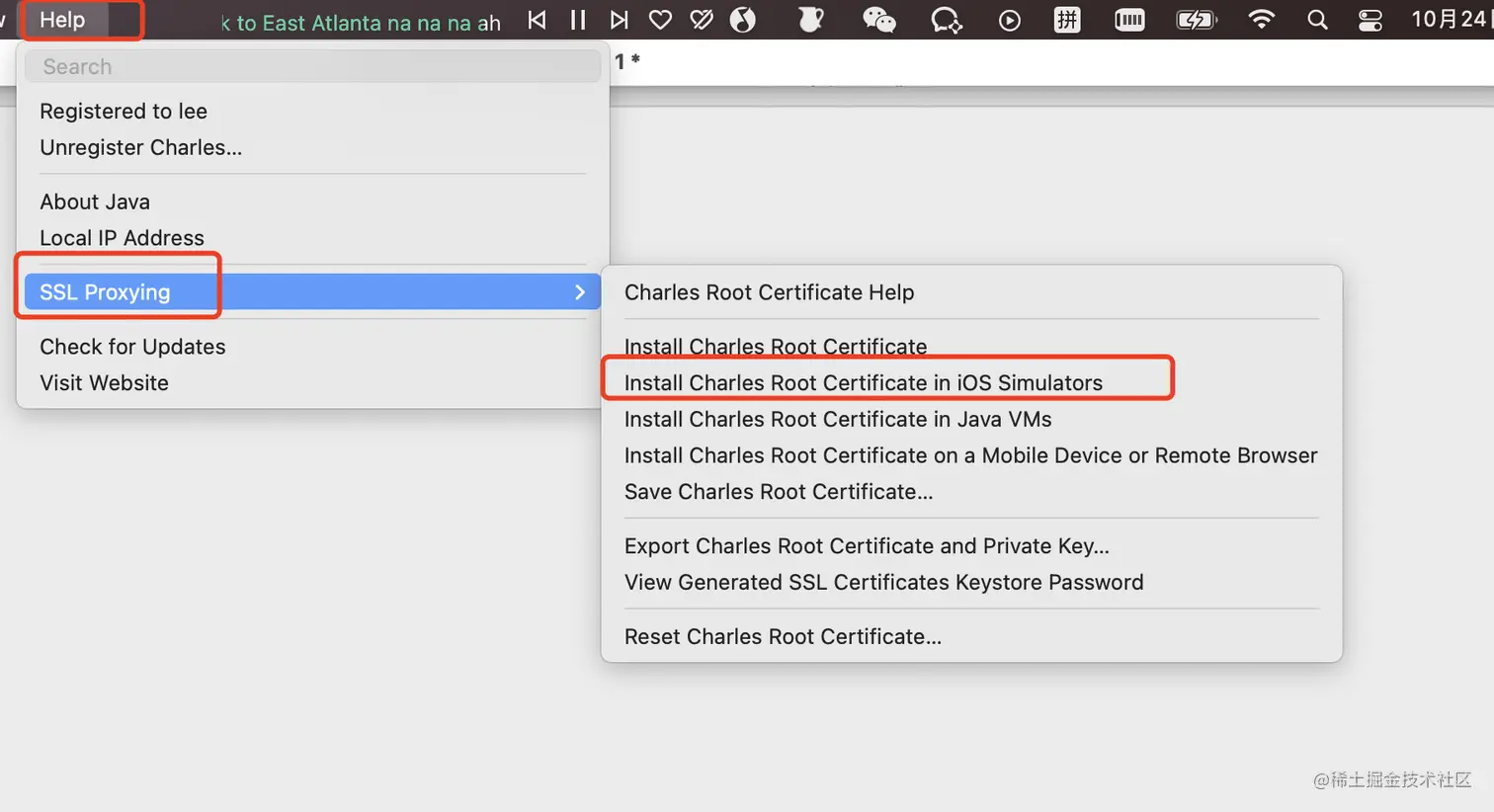The width and height of the screenshot is (1494, 812).
Task: Open Wi-Fi status menu
Action: tap(1261, 20)
